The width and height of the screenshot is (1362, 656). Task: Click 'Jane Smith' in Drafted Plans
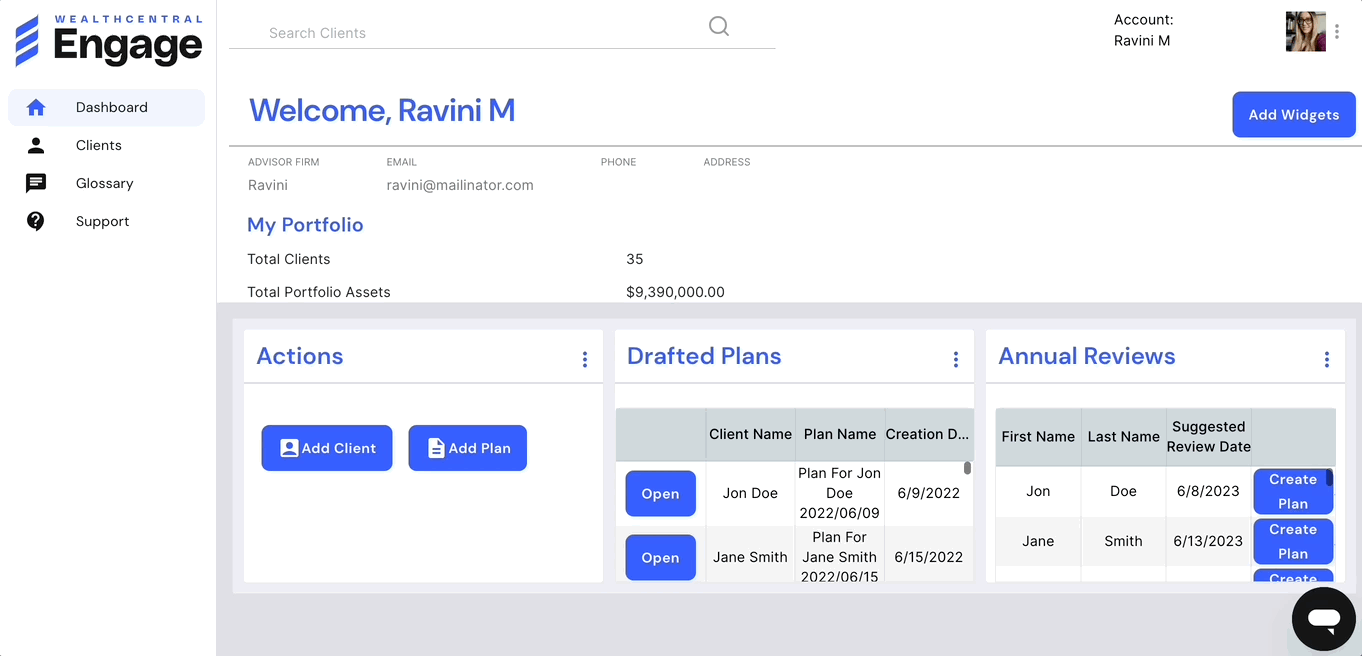pos(750,557)
